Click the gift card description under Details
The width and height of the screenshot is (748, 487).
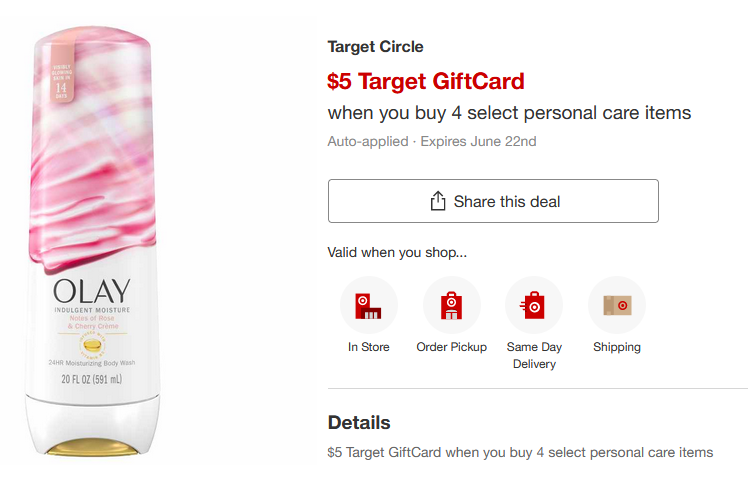pos(520,452)
